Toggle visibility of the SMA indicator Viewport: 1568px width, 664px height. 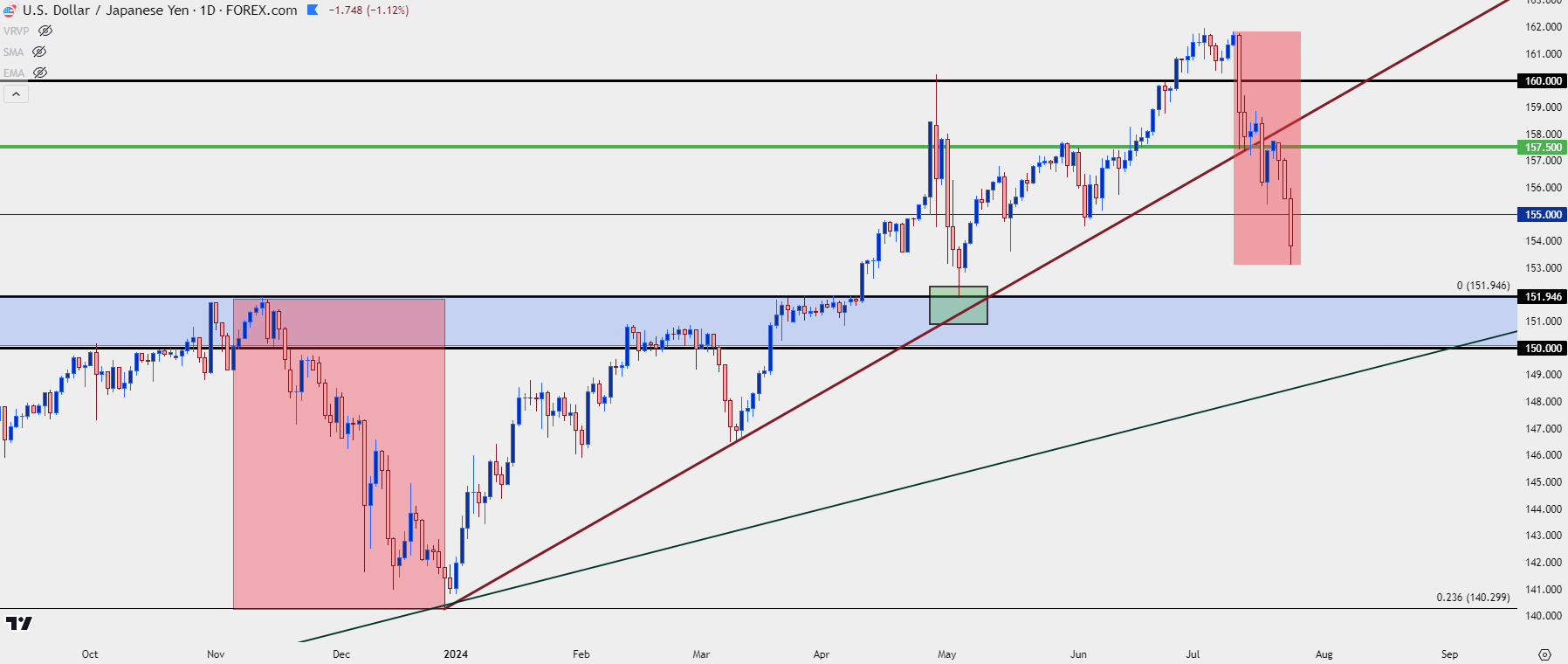(39, 52)
